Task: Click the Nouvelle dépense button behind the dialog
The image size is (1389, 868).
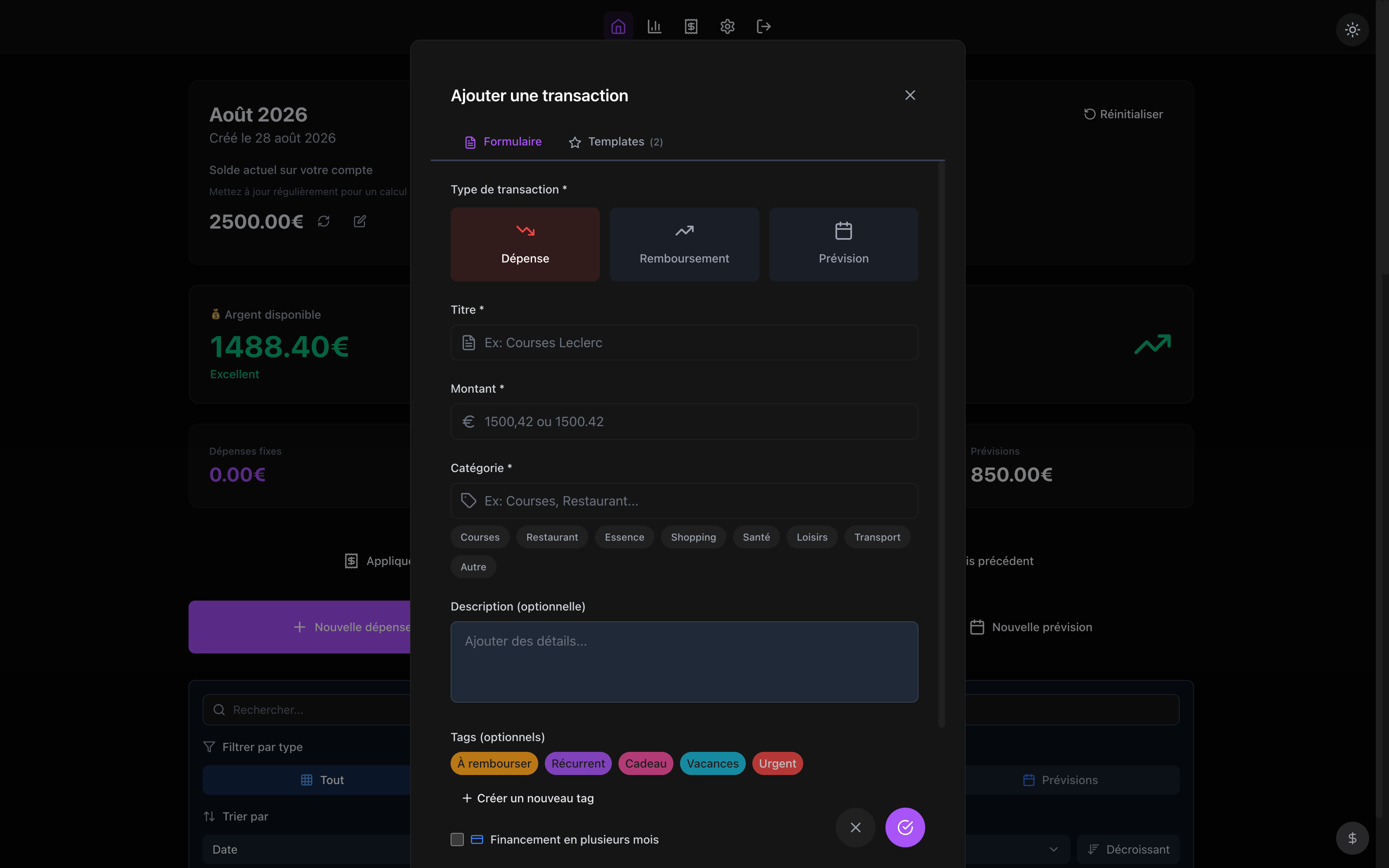Action: pos(300,627)
